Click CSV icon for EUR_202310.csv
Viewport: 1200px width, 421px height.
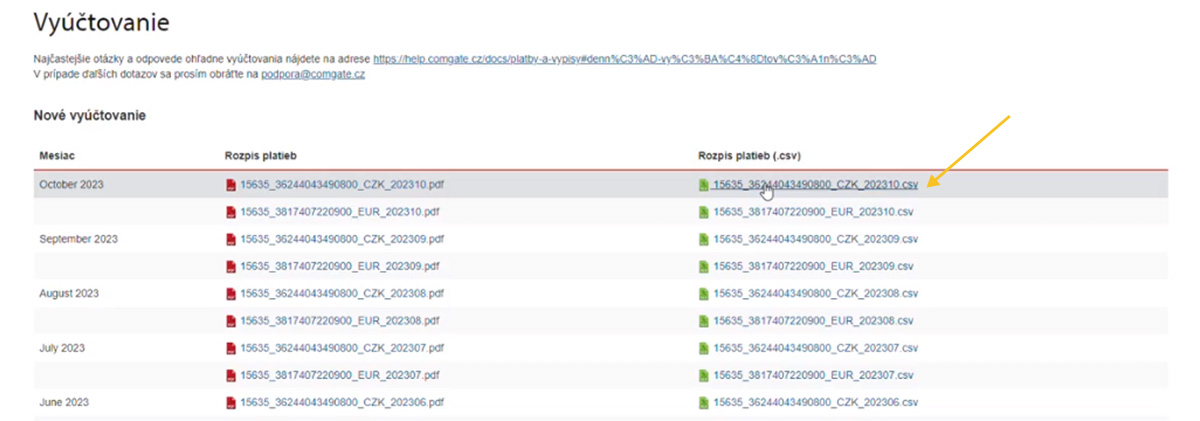705,212
